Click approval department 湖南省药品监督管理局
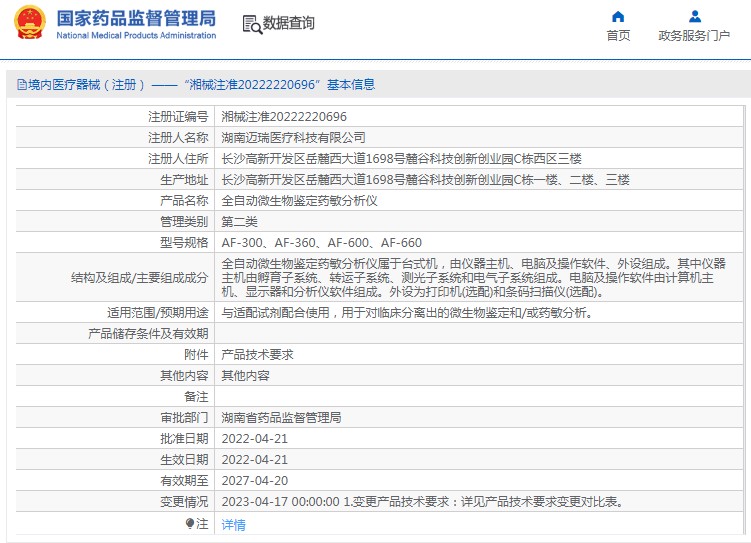 [x=281, y=418]
